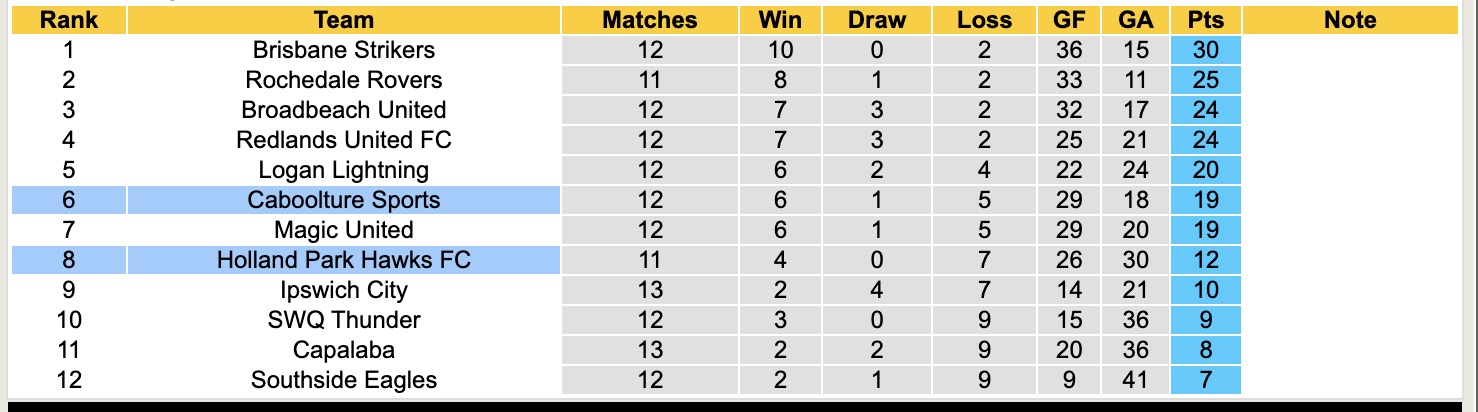This screenshot has width=1478, height=412.
Task: Click Brisbane Strikers' 30 points cell
Action: click(x=1205, y=50)
